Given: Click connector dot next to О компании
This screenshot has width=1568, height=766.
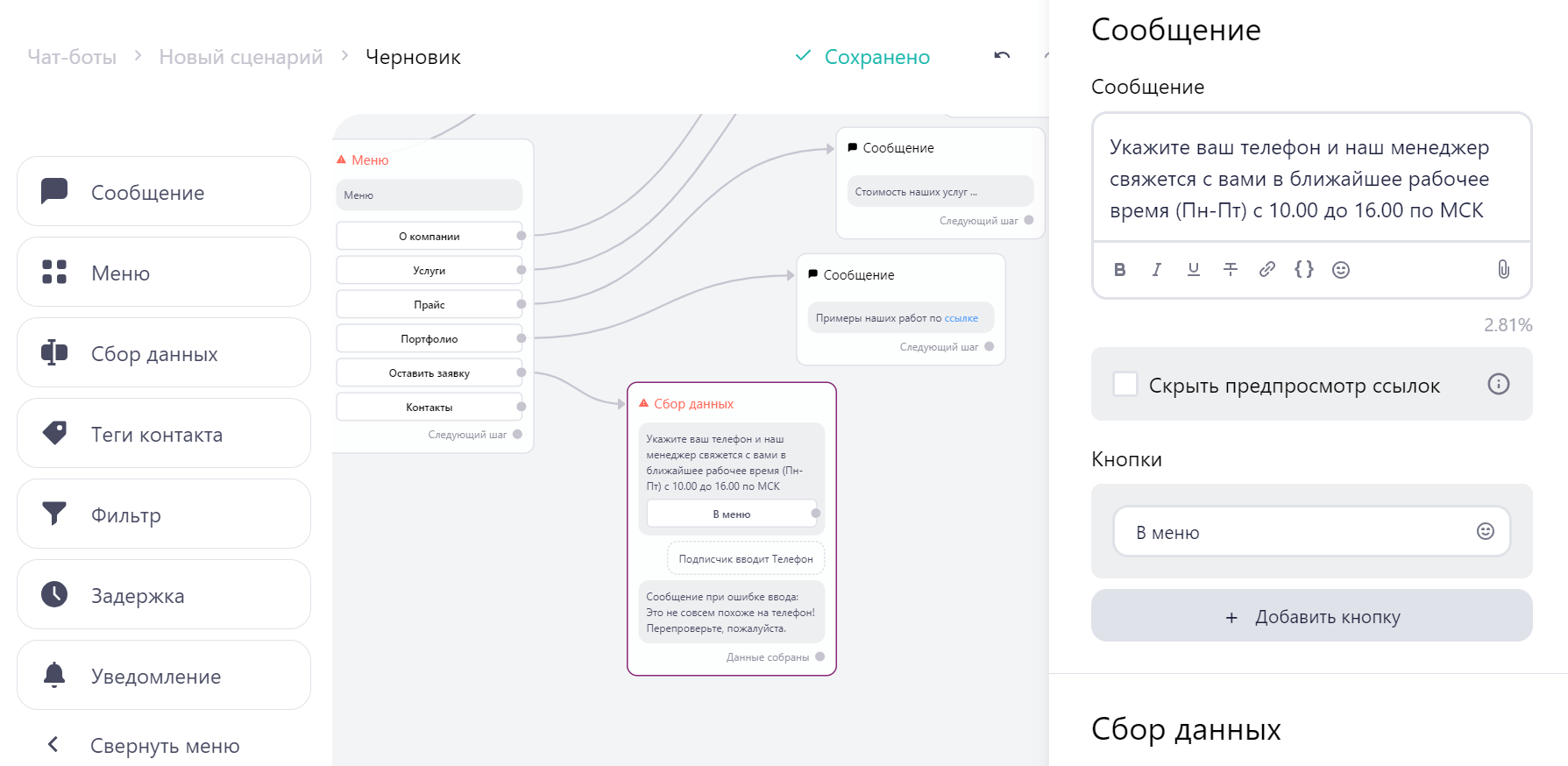Looking at the screenshot, I should coord(521,236).
